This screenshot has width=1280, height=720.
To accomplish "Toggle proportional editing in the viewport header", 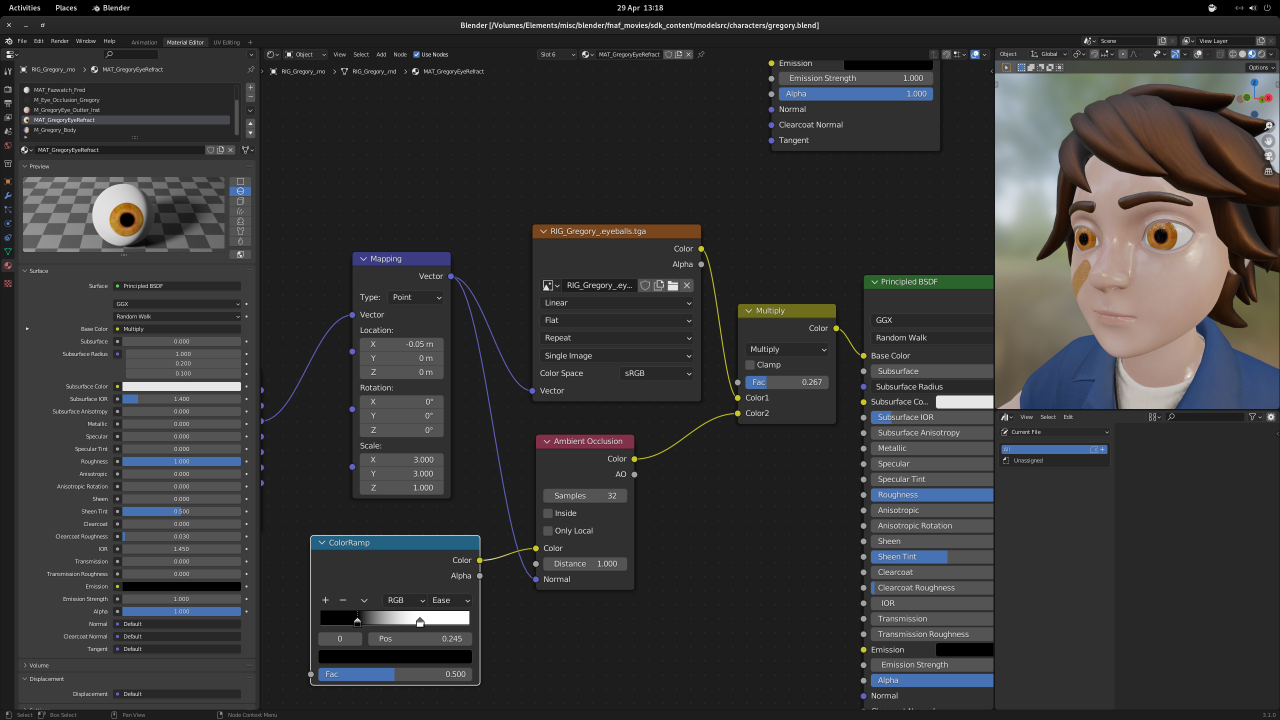I will pos(1123,54).
